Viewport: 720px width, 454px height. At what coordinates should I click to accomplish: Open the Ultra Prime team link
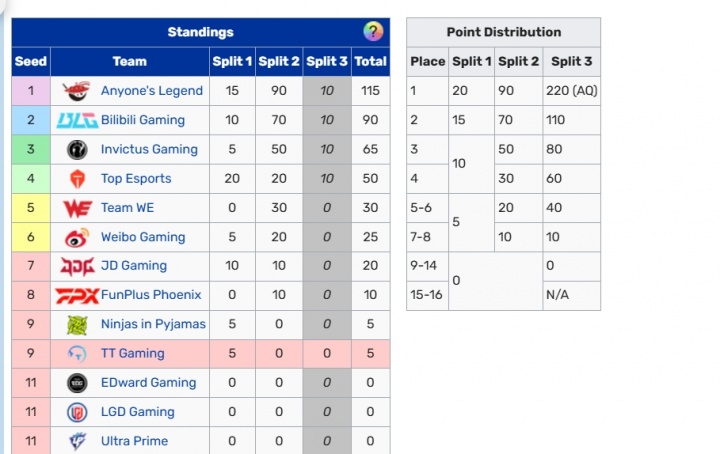(134, 441)
